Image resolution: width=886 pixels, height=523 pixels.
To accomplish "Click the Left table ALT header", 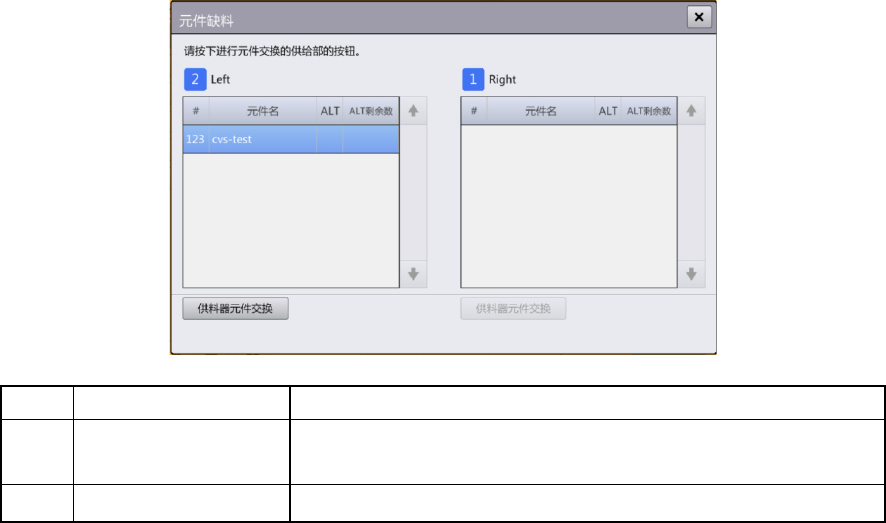I will (x=329, y=111).
